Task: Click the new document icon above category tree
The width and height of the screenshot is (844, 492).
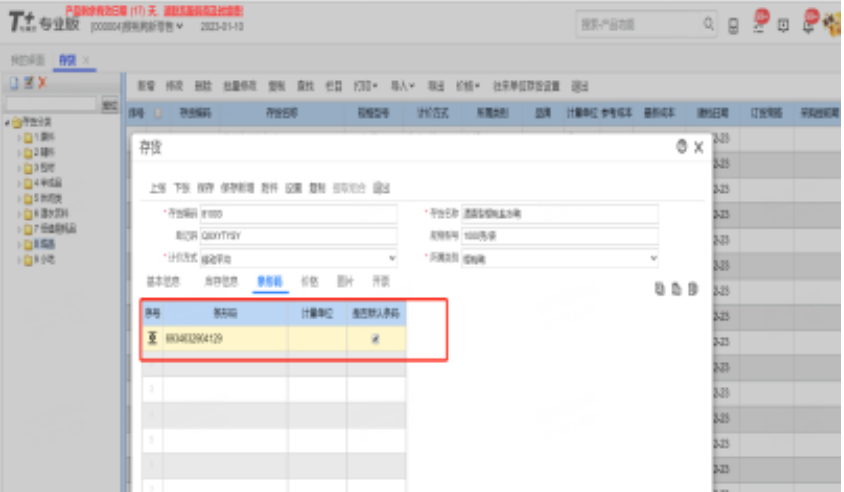Action: tap(14, 82)
